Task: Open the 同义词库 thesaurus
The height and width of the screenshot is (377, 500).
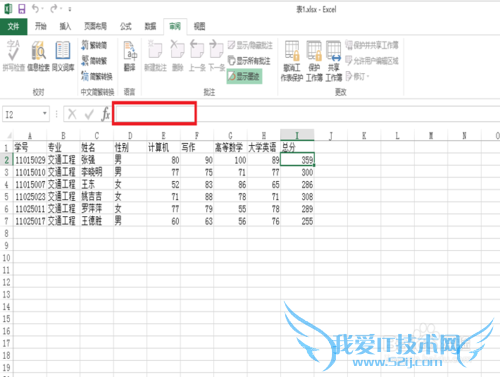Action: point(63,56)
